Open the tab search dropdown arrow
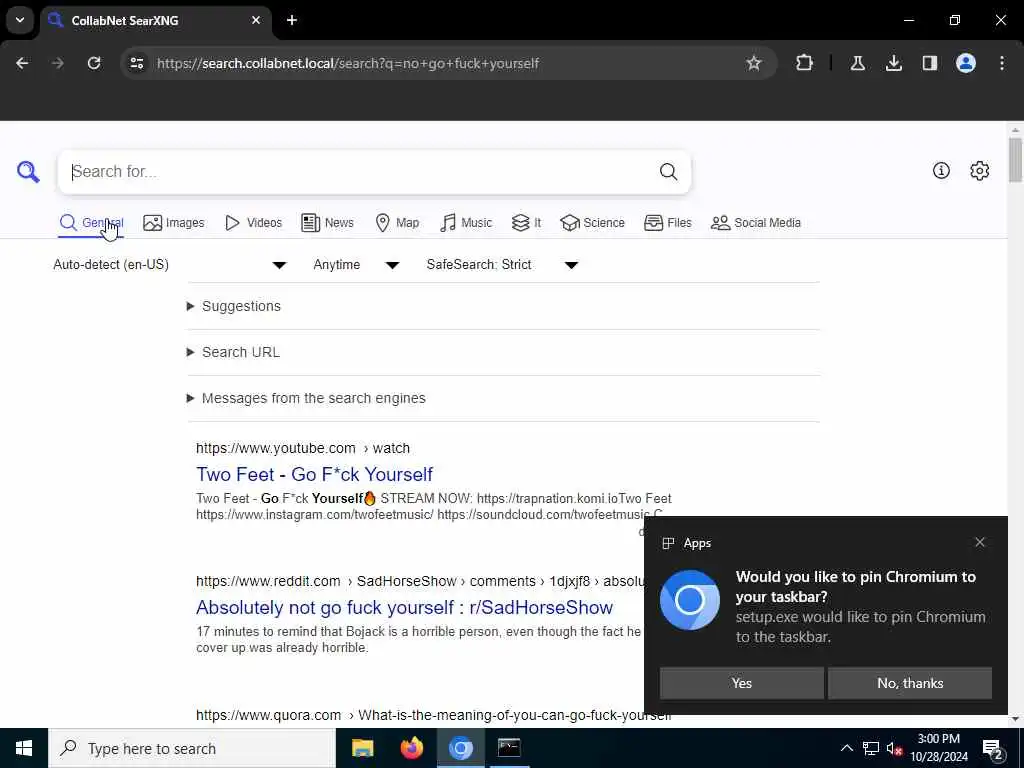The image size is (1024, 768). click(x=20, y=20)
